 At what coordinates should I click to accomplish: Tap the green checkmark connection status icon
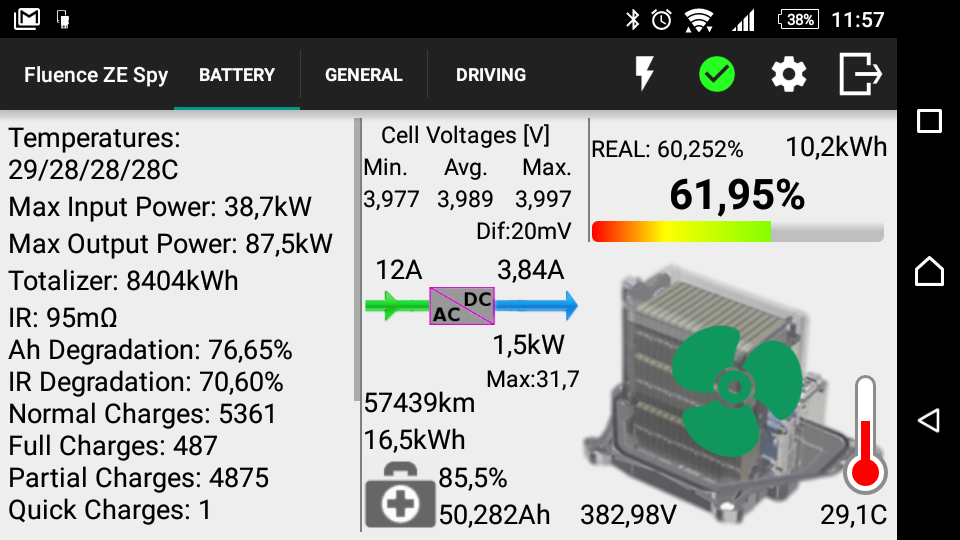point(716,75)
